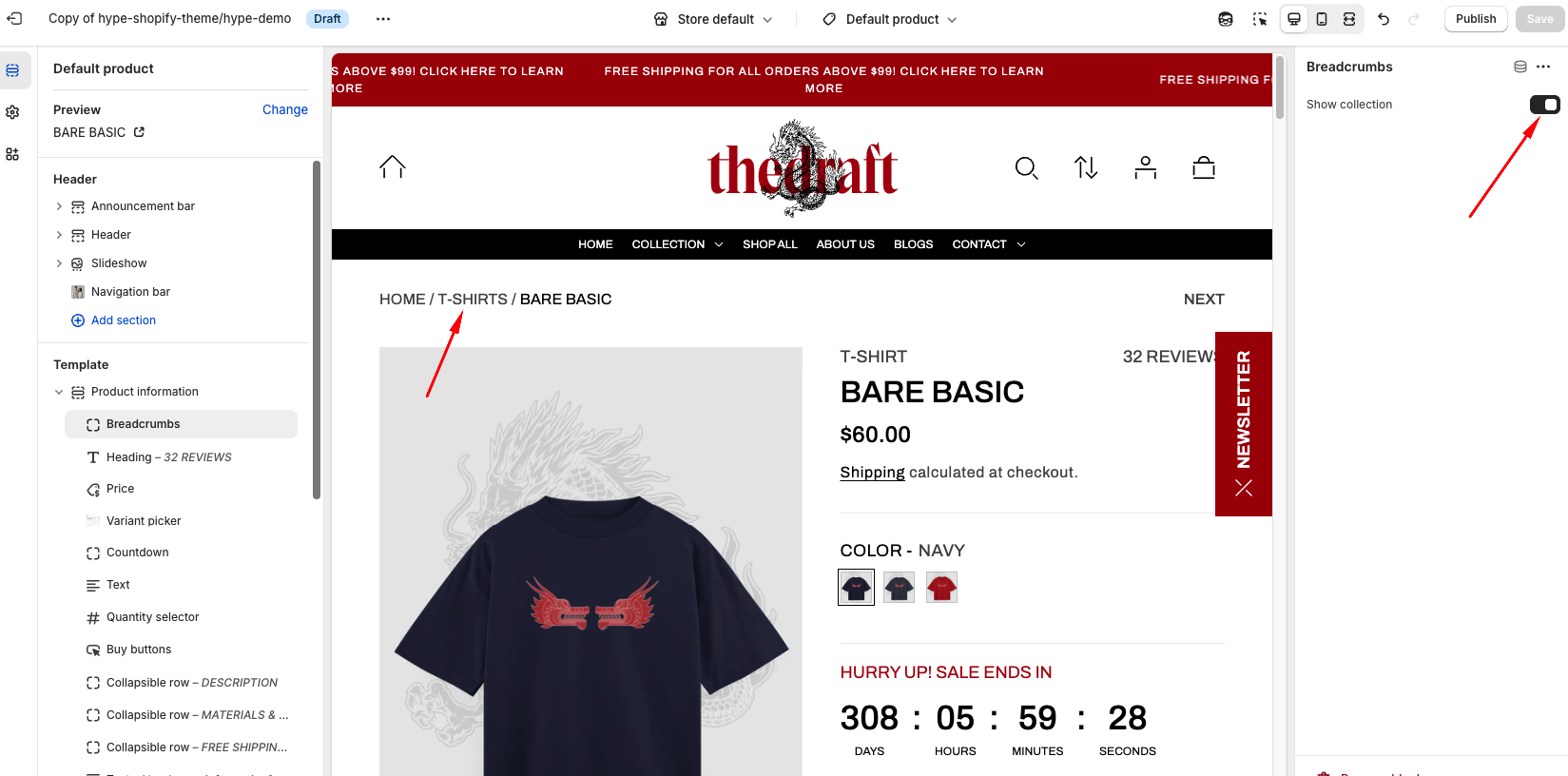Expand the Announcement bar section

point(59,206)
